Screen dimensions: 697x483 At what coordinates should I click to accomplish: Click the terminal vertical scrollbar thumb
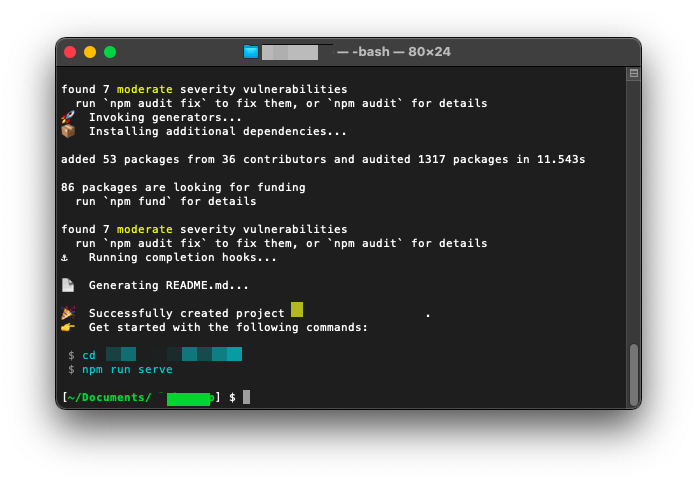pyautogui.click(x=634, y=375)
